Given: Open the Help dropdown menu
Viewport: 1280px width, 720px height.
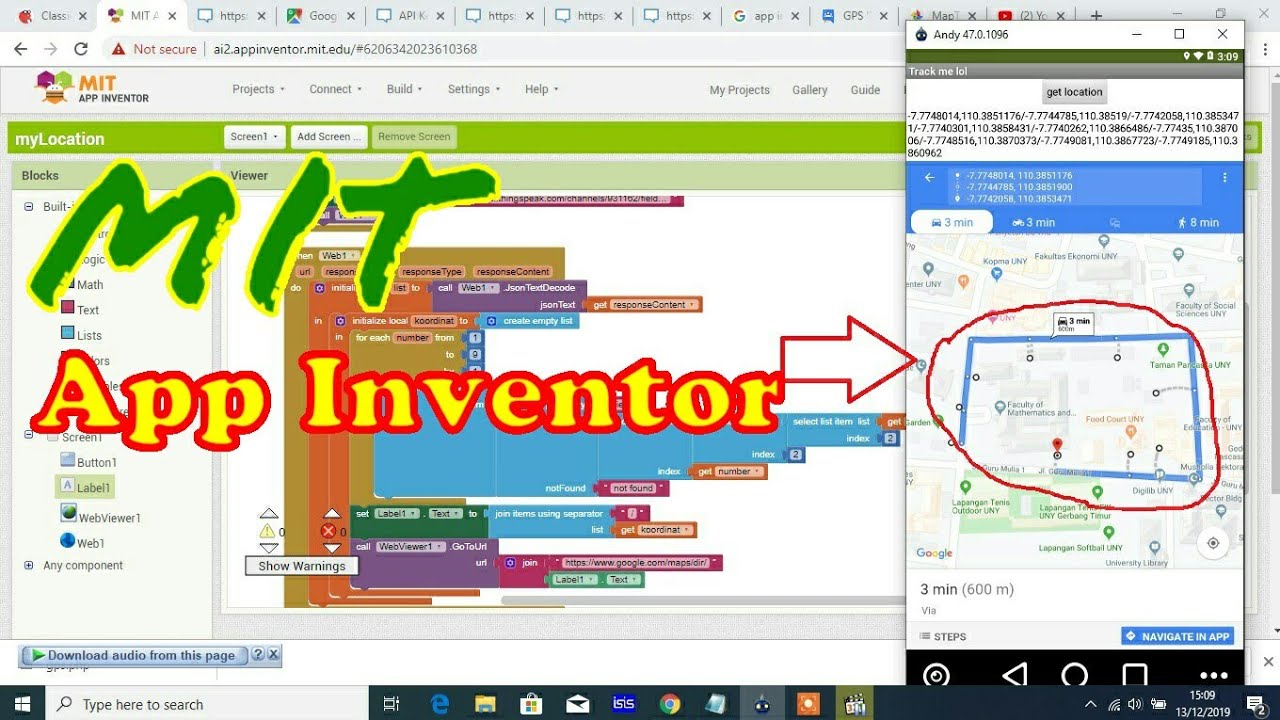Looking at the screenshot, I should [x=542, y=89].
